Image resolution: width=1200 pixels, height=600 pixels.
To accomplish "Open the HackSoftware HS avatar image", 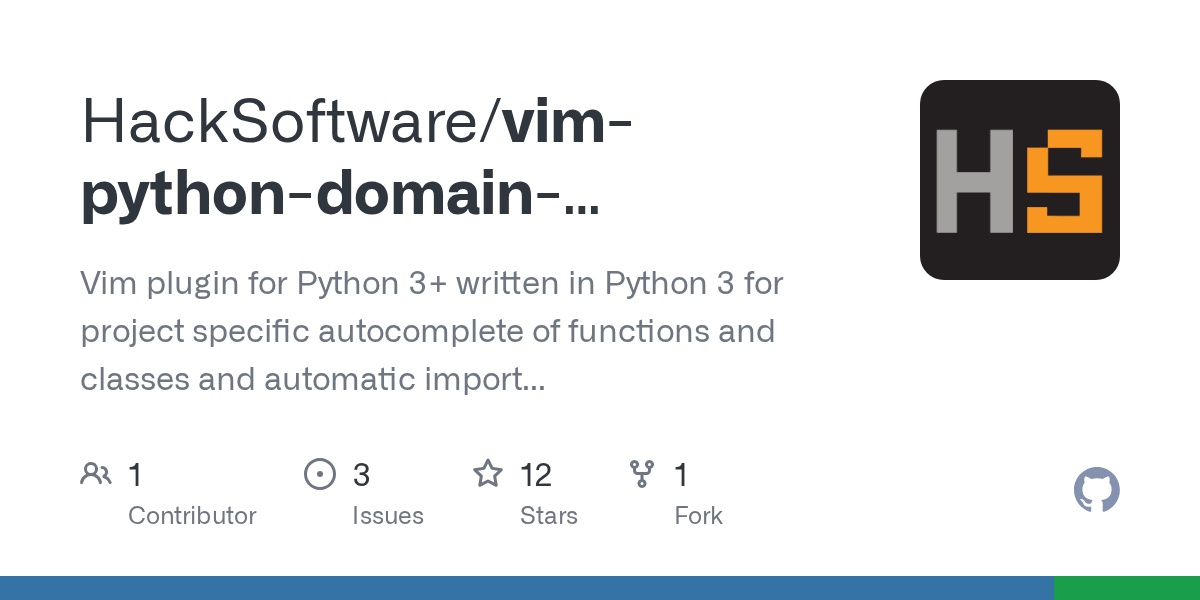I will [1020, 179].
